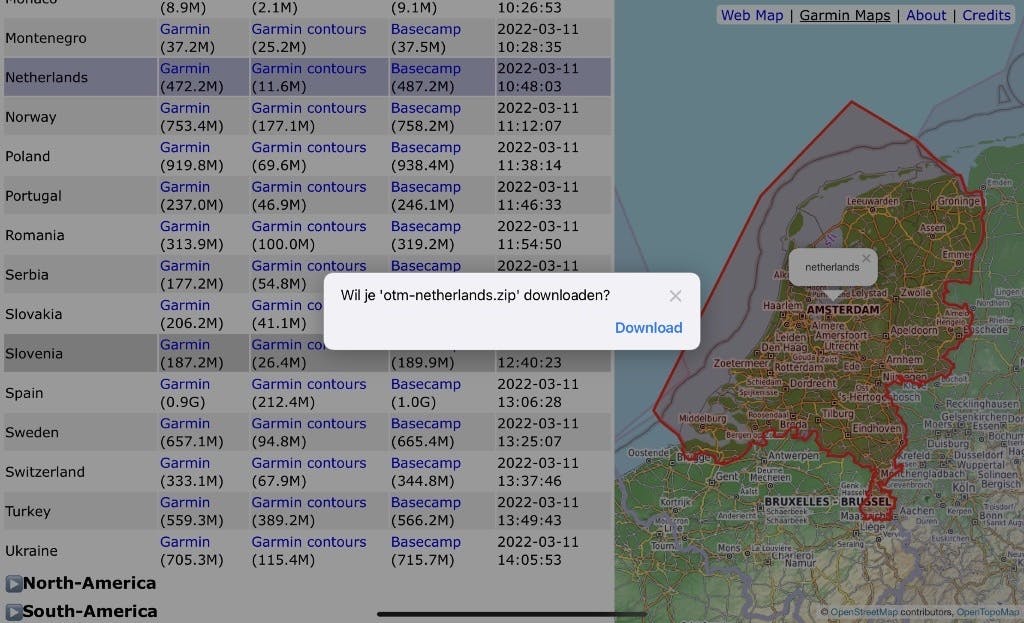Download Basecamp map for Norway

426,108
